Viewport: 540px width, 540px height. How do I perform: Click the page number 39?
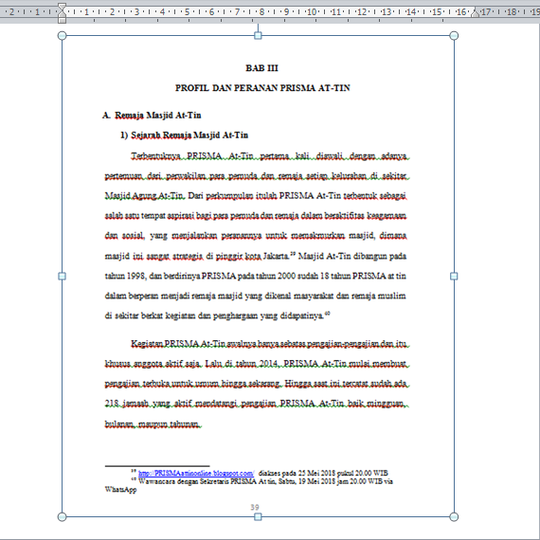[255, 507]
